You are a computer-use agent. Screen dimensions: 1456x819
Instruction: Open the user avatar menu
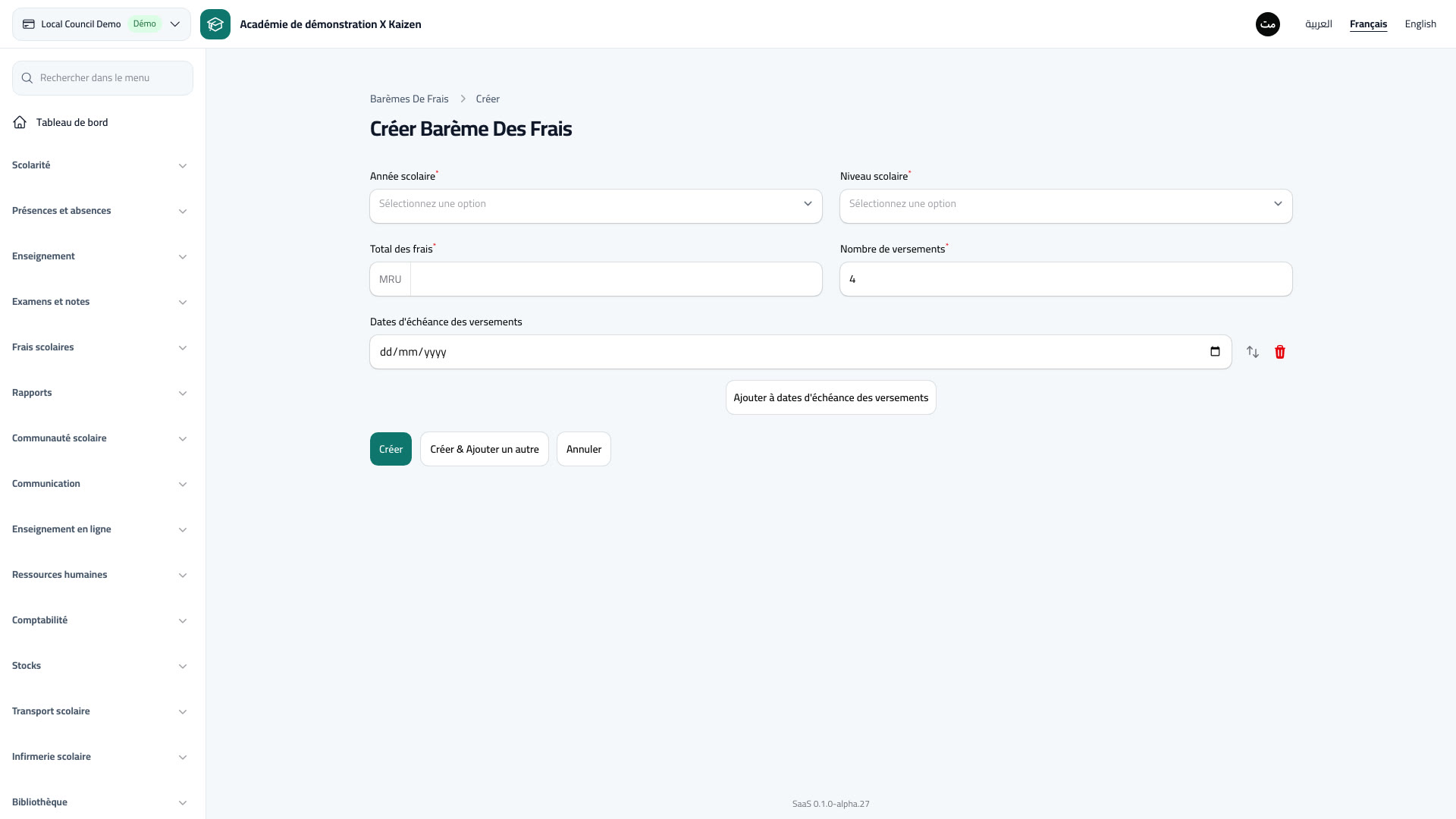[x=1268, y=24]
